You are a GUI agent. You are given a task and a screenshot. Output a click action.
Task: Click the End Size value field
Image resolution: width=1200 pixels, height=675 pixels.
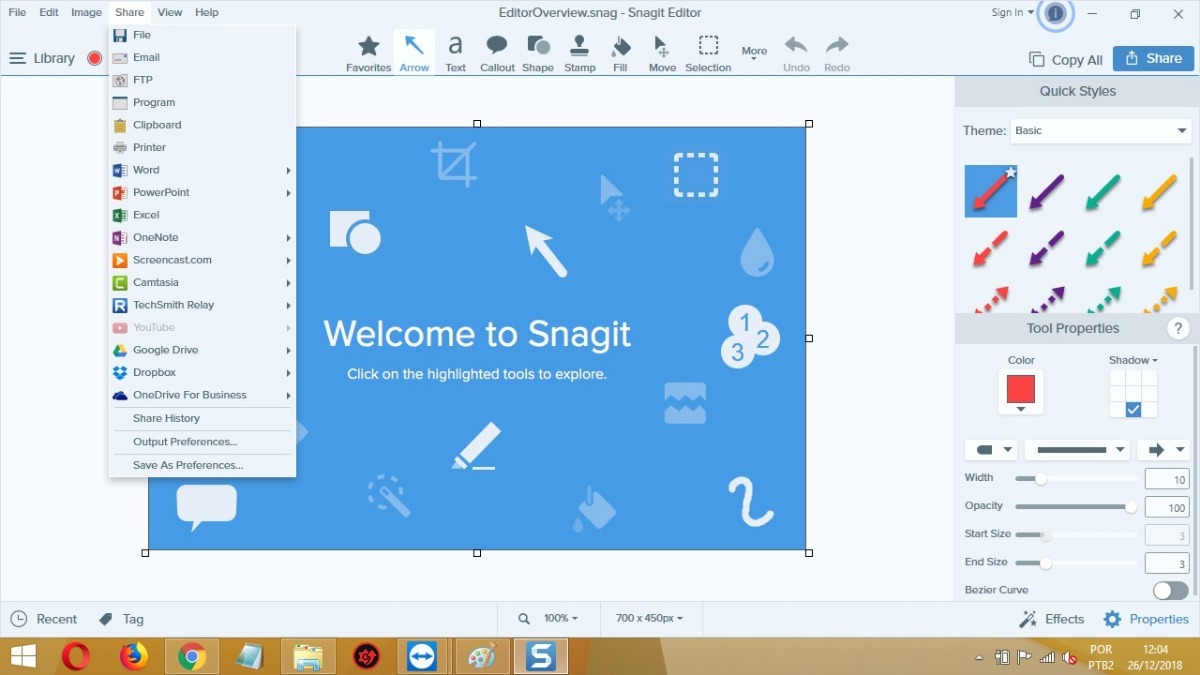click(x=1167, y=563)
